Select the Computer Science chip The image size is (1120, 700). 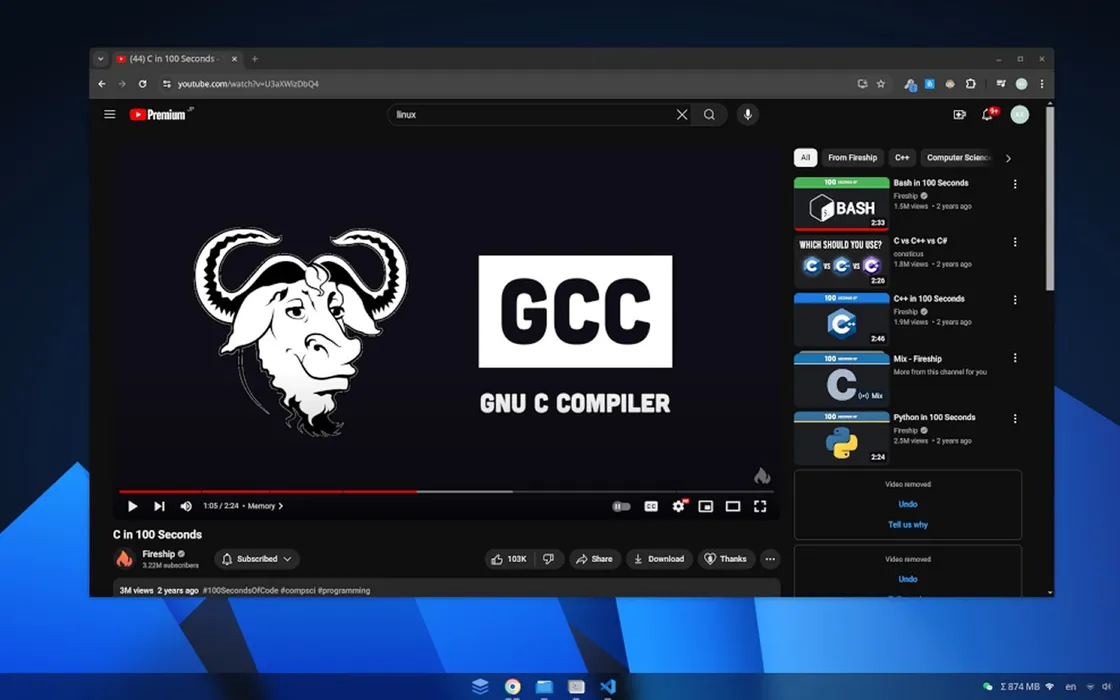coord(958,157)
